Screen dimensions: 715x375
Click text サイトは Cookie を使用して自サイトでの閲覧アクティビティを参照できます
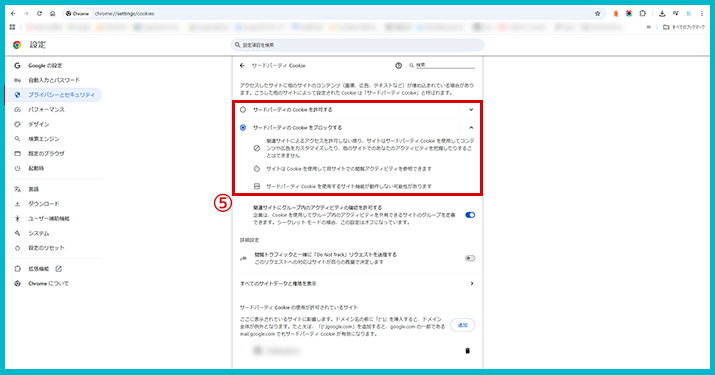pyautogui.click(x=349, y=169)
